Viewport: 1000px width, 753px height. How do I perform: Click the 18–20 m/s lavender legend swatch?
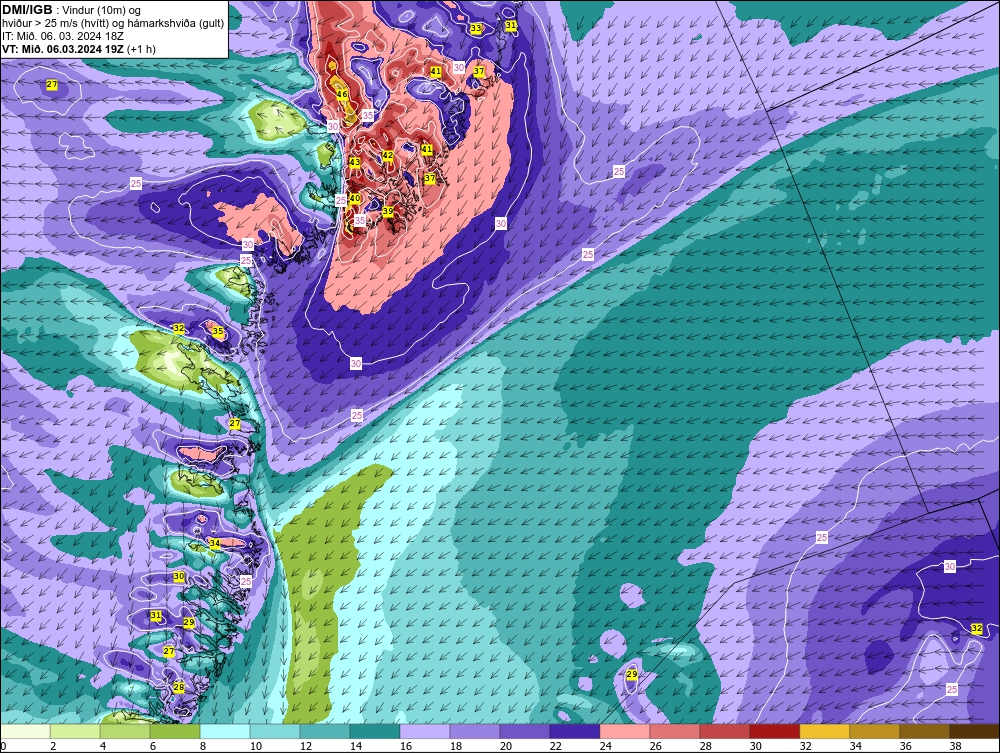[x=475, y=731]
